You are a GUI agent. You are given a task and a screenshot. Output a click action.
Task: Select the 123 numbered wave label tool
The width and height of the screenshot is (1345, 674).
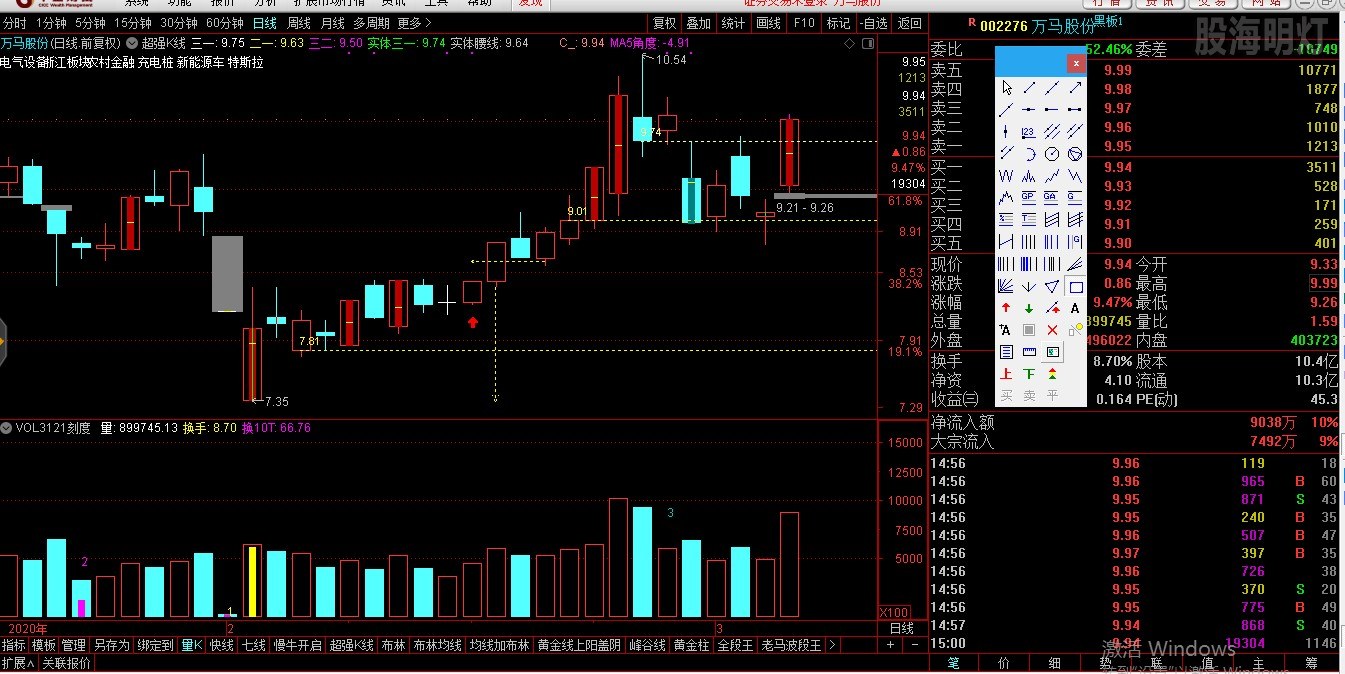click(1029, 132)
